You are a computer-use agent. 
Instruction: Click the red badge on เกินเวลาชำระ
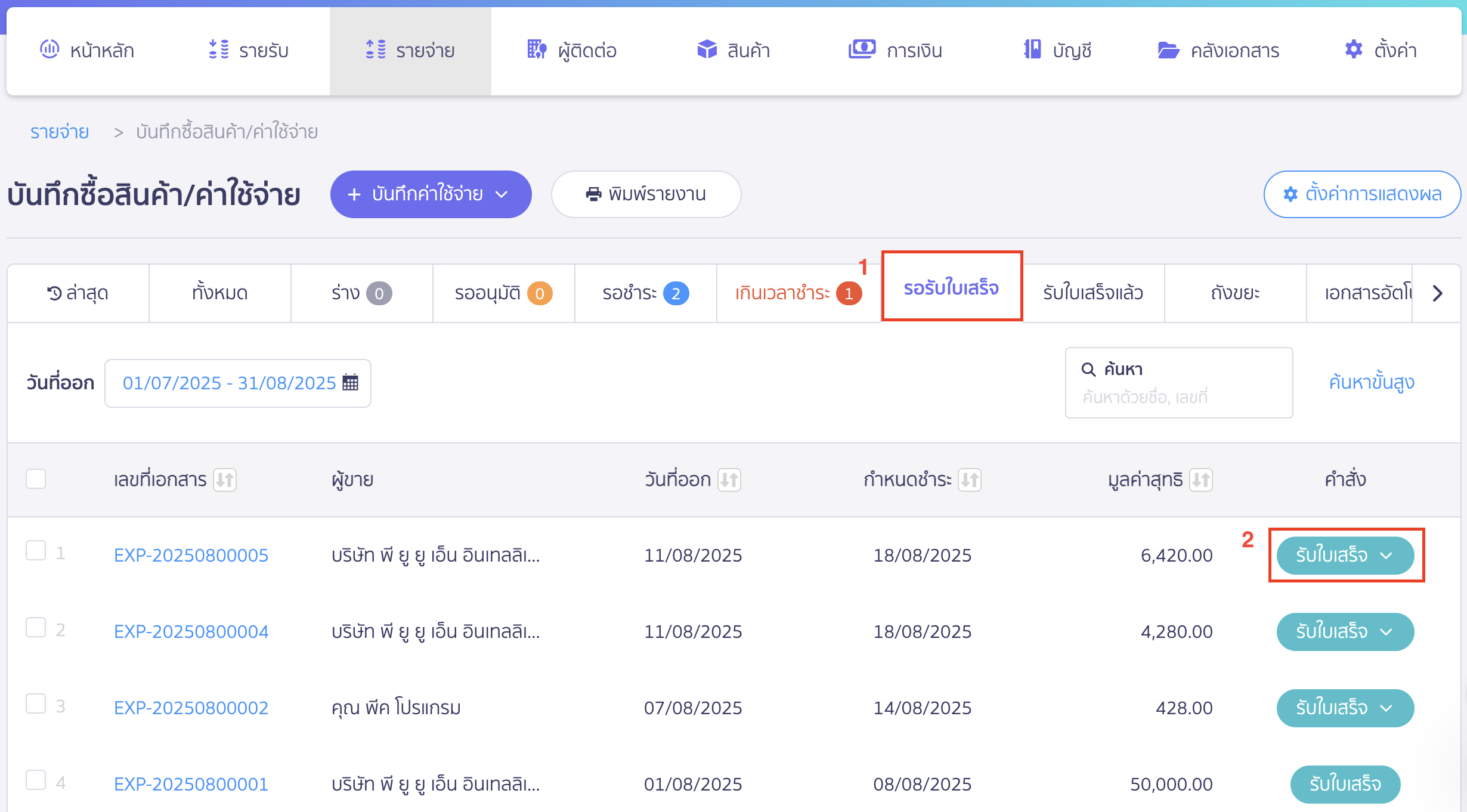point(849,293)
